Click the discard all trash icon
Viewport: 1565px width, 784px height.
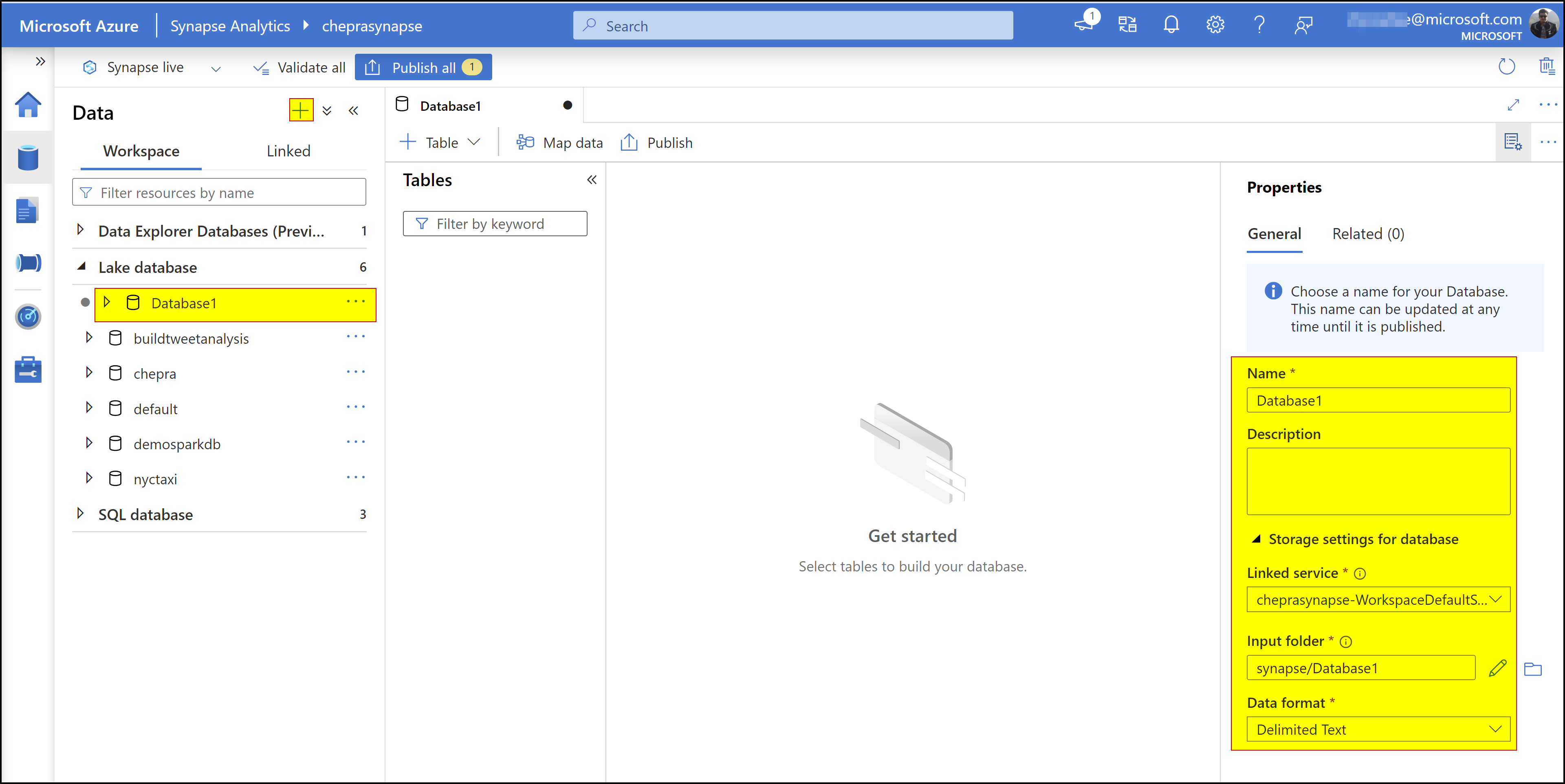pos(1547,66)
